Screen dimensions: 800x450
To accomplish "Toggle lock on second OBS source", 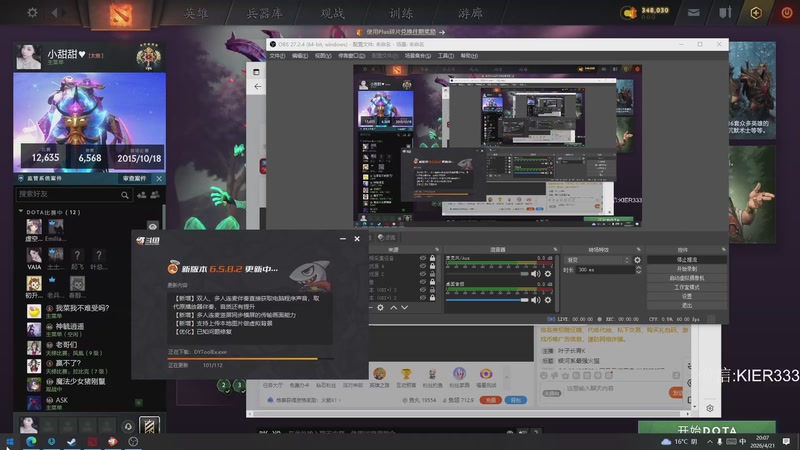I will [x=432, y=266].
